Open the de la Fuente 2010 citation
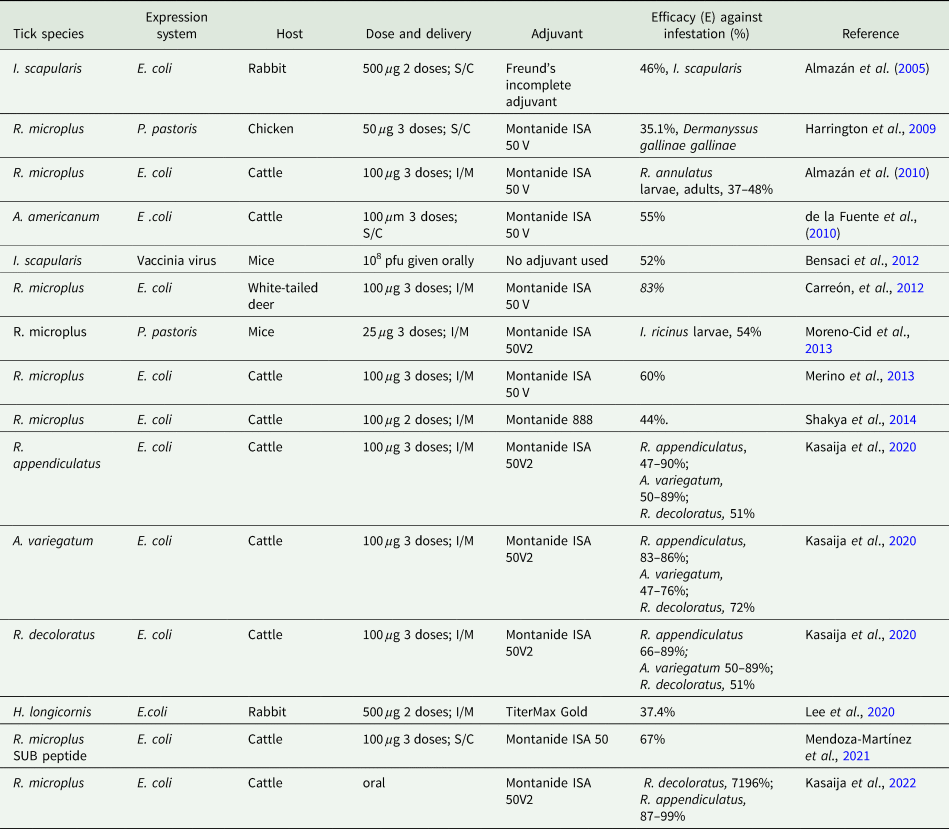This screenshot has height=829, width=949. click(823, 234)
